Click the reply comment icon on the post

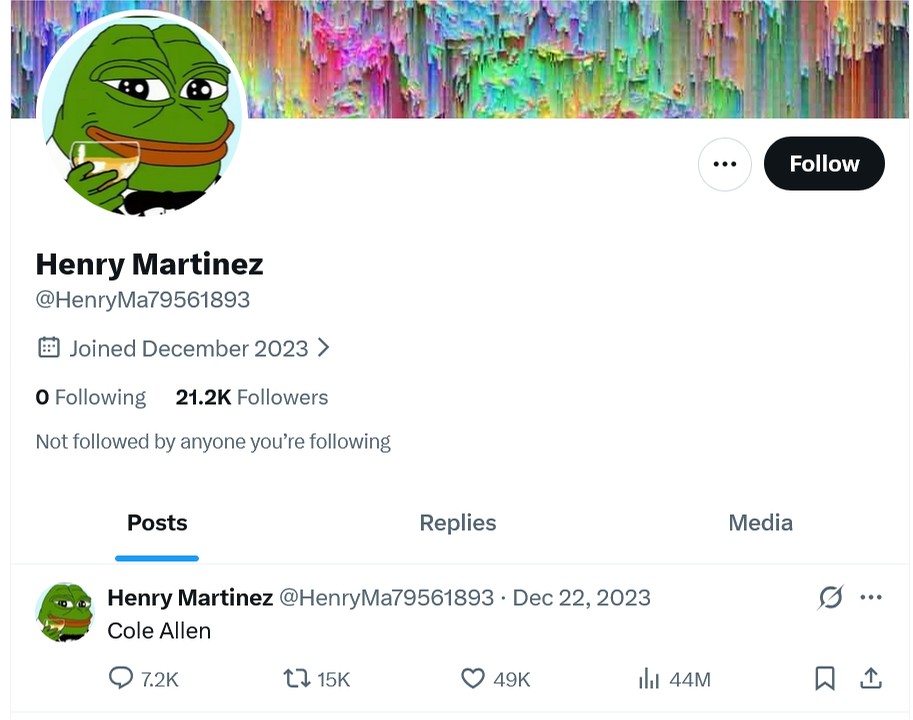[x=121, y=679]
